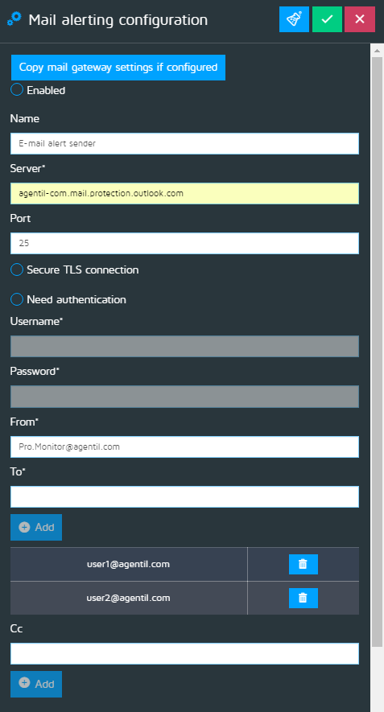
Task: Cancel with the red X icon
Action: (x=359, y=19)
